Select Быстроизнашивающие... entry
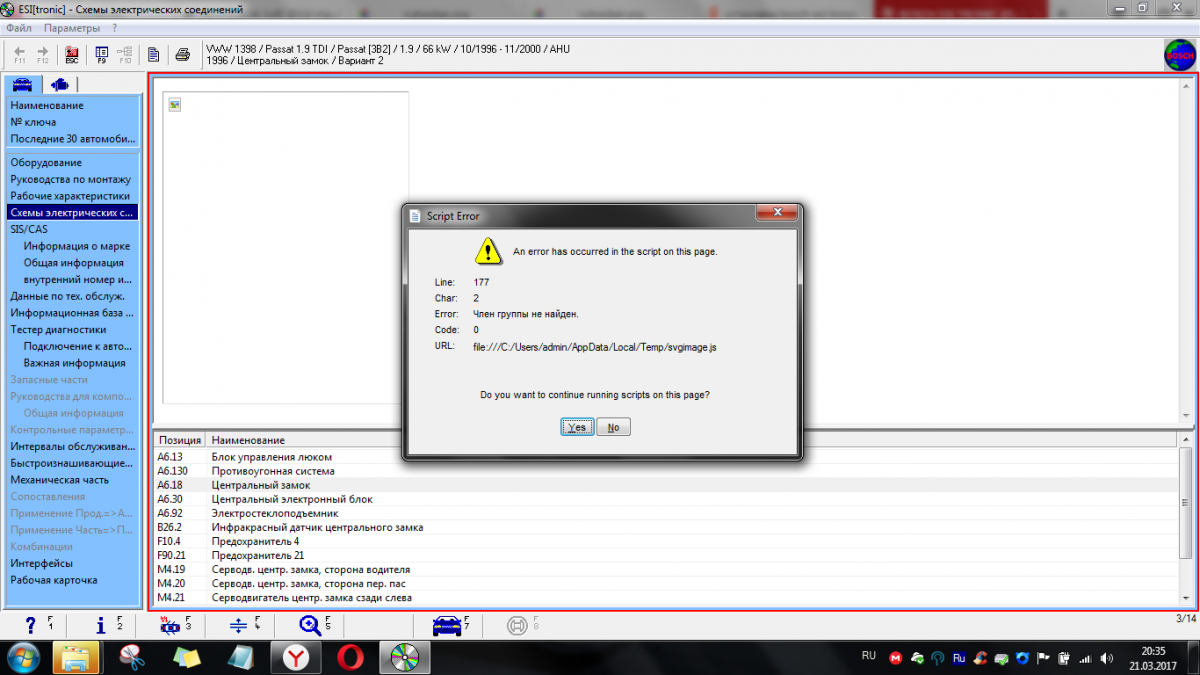This screenshot has width=1200, height=675. 72,463
